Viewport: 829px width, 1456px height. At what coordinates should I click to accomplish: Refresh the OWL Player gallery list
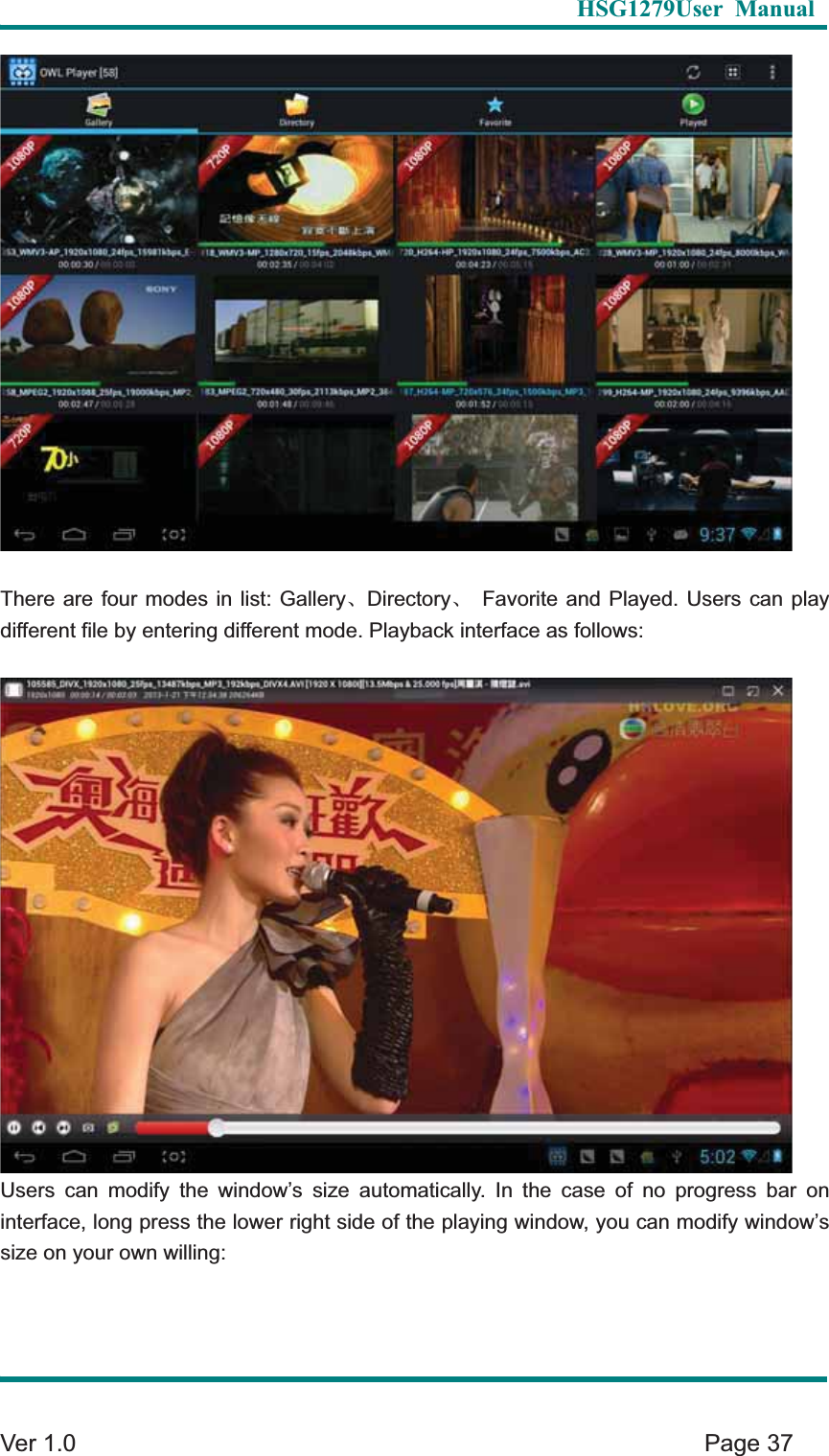[693, 72]
